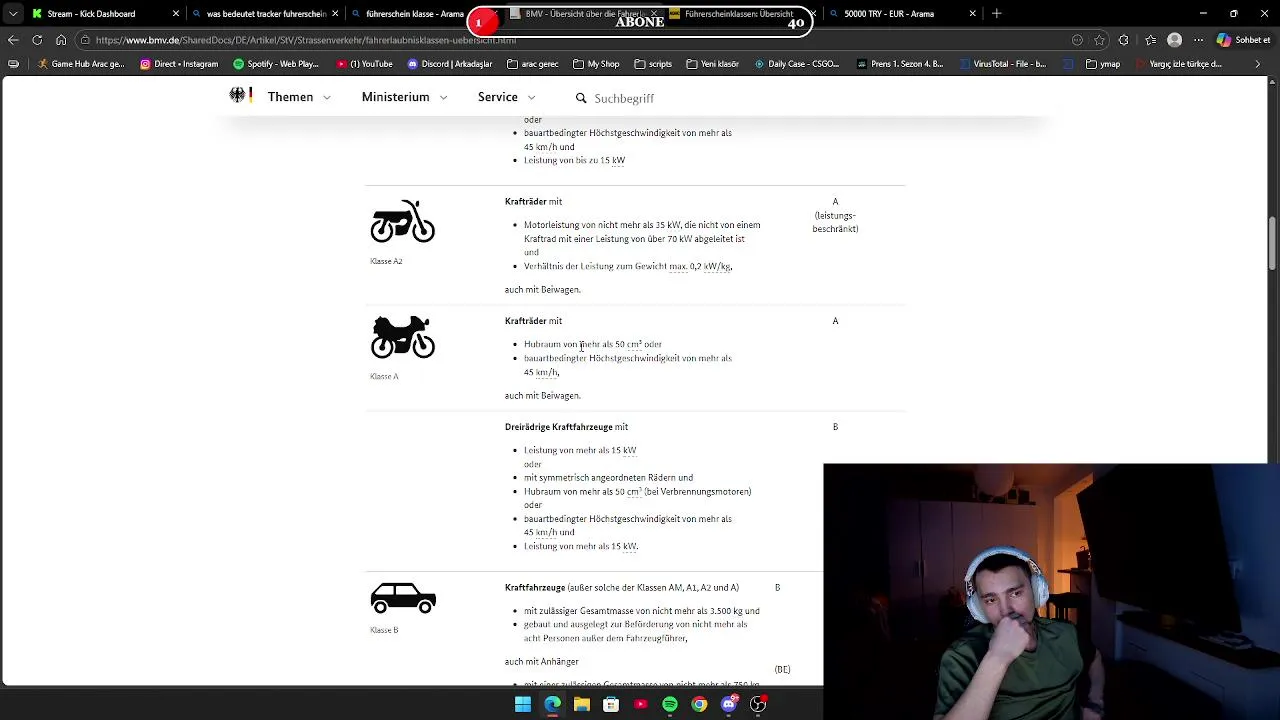Open Copilot 'Sohbet et' button
Viewport: 1280px width, 720px height.
click(1244, 40)
